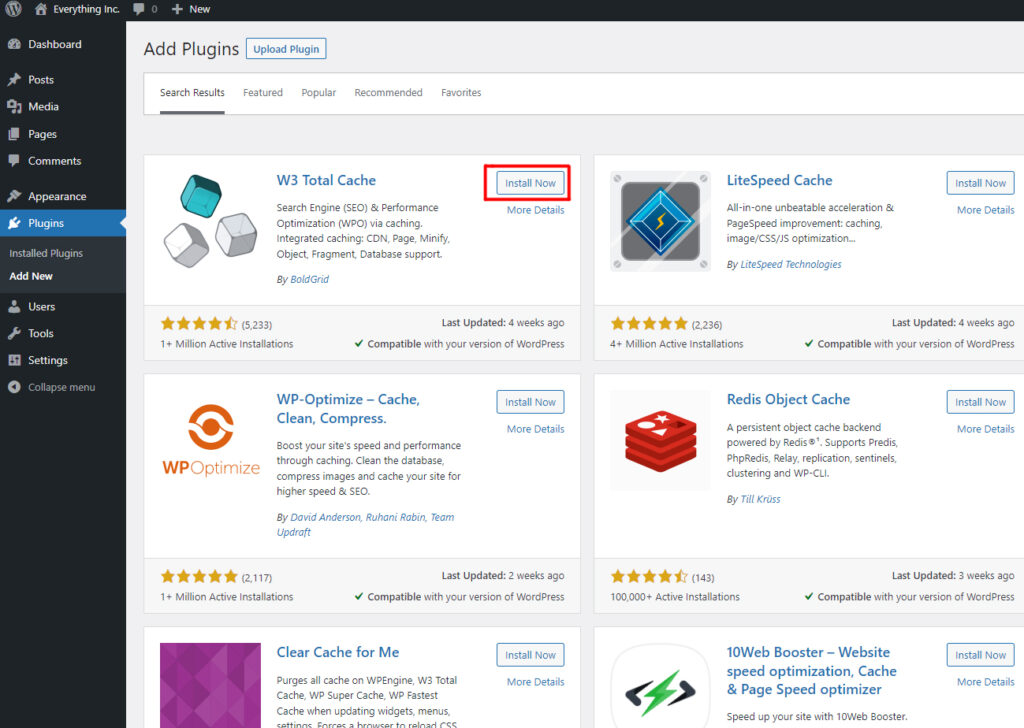Click the Settings sliders icon

[14, 361]
